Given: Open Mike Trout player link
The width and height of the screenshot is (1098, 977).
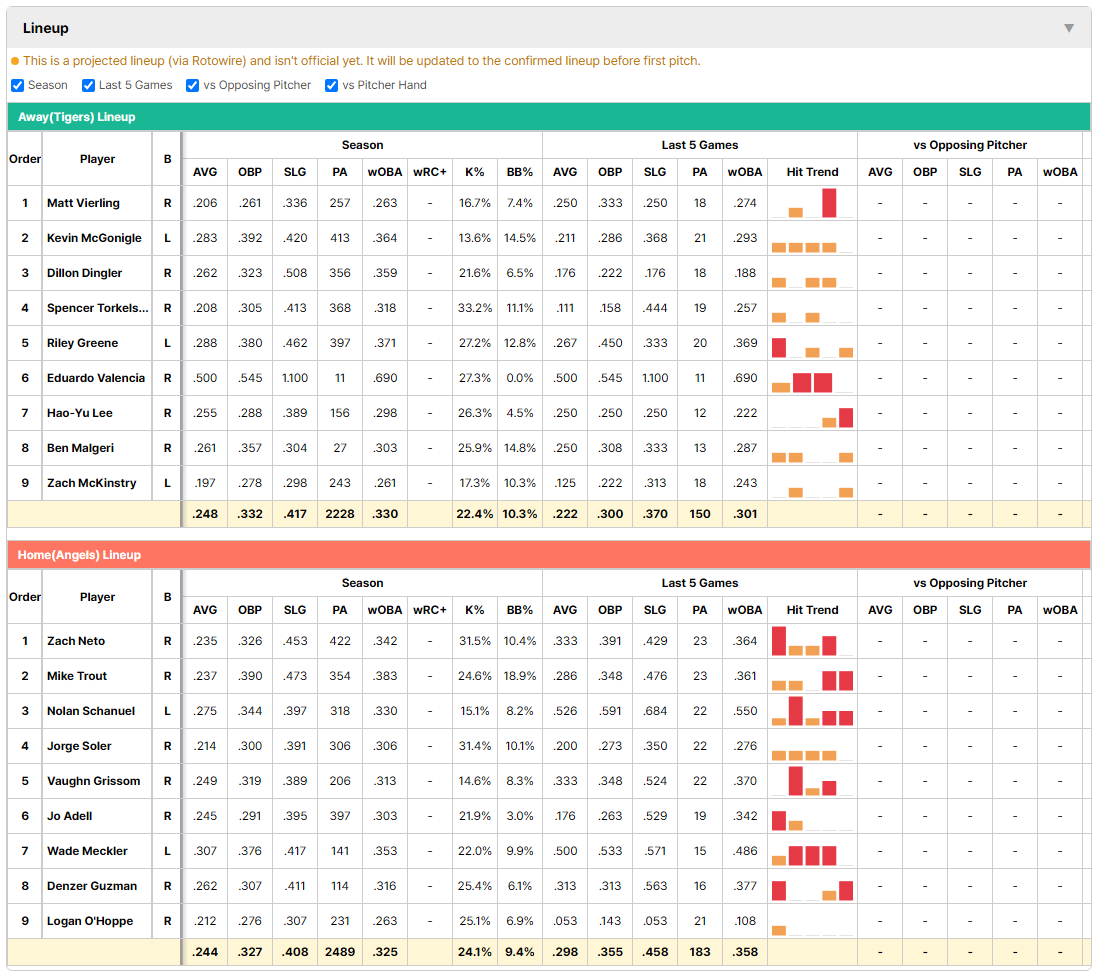Looking at the screenshot, I should pyautogui.click(x=77, y=676).
